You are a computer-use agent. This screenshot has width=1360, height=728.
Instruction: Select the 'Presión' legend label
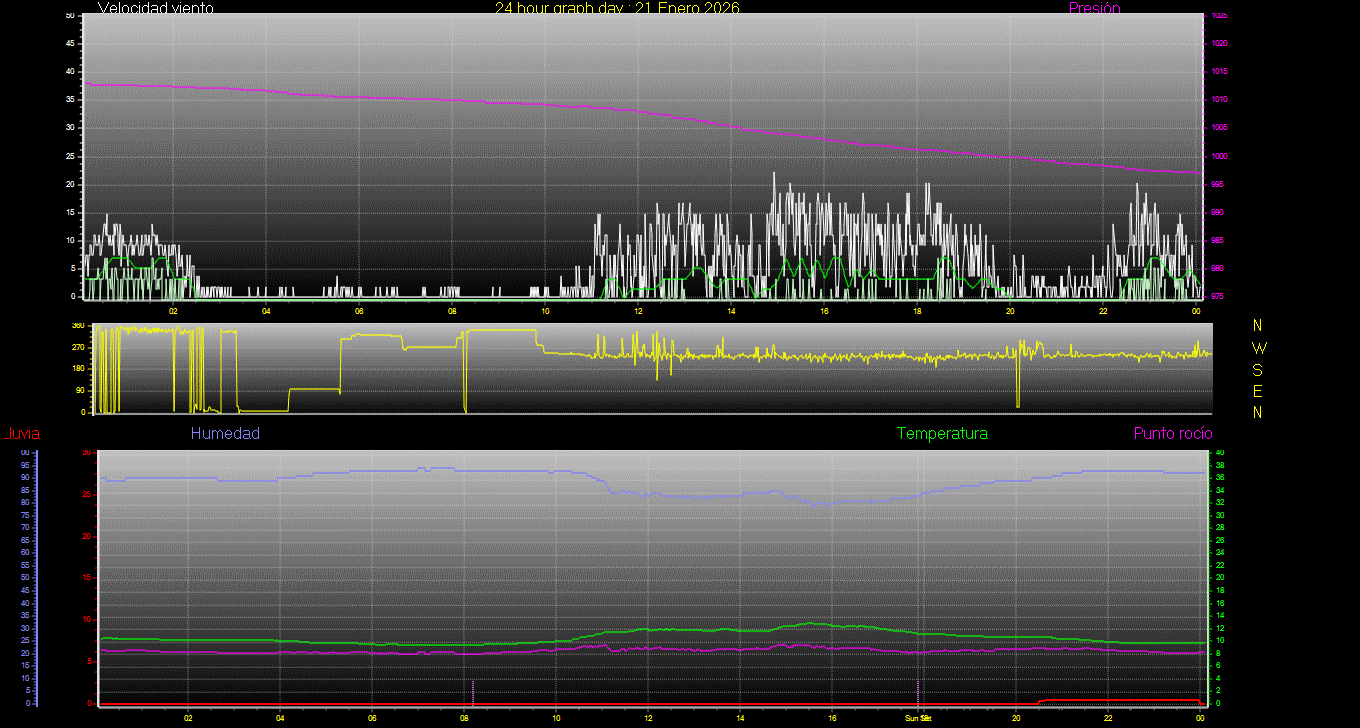click(1094, 8)
